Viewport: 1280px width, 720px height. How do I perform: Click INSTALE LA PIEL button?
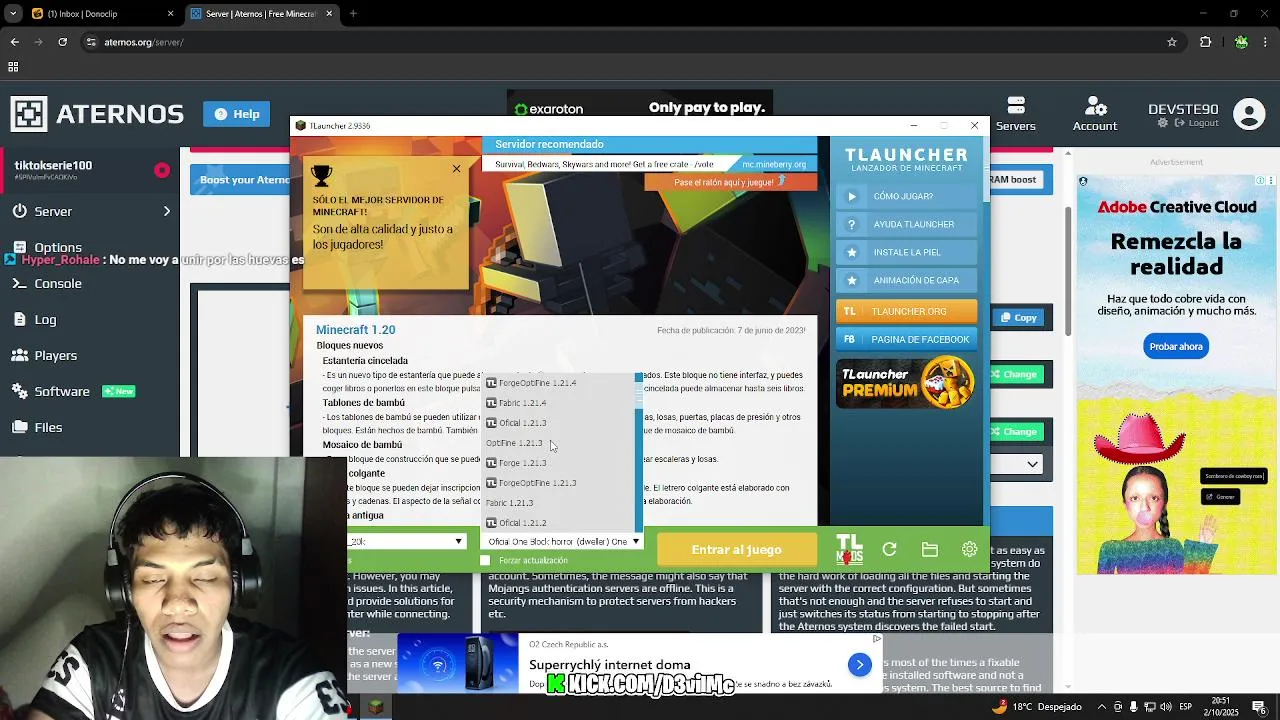point(906,252)
